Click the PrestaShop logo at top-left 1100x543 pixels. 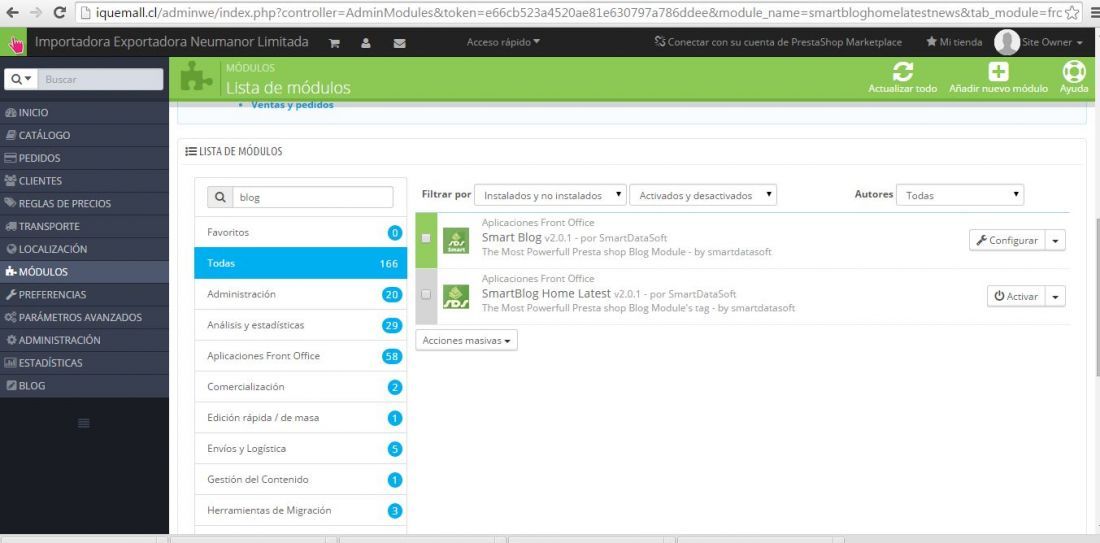tap(14, 43)
